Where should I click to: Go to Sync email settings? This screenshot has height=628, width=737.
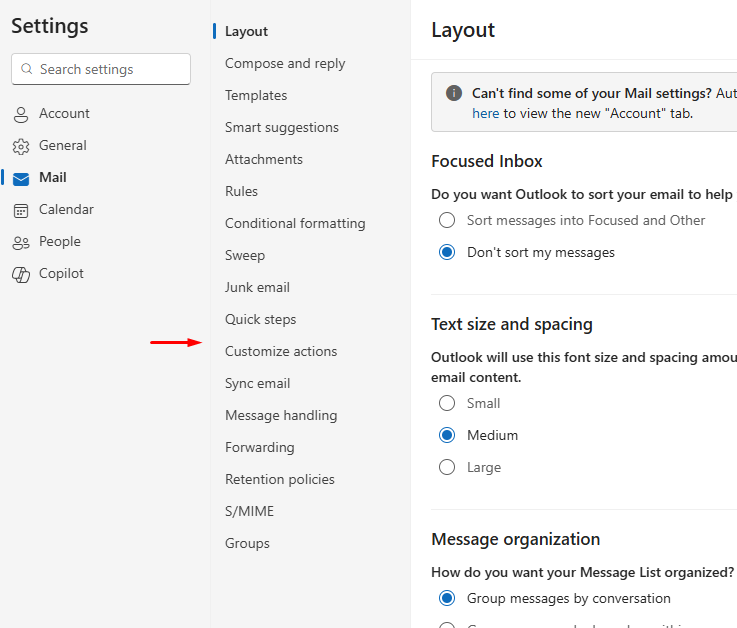coord(258,383)
